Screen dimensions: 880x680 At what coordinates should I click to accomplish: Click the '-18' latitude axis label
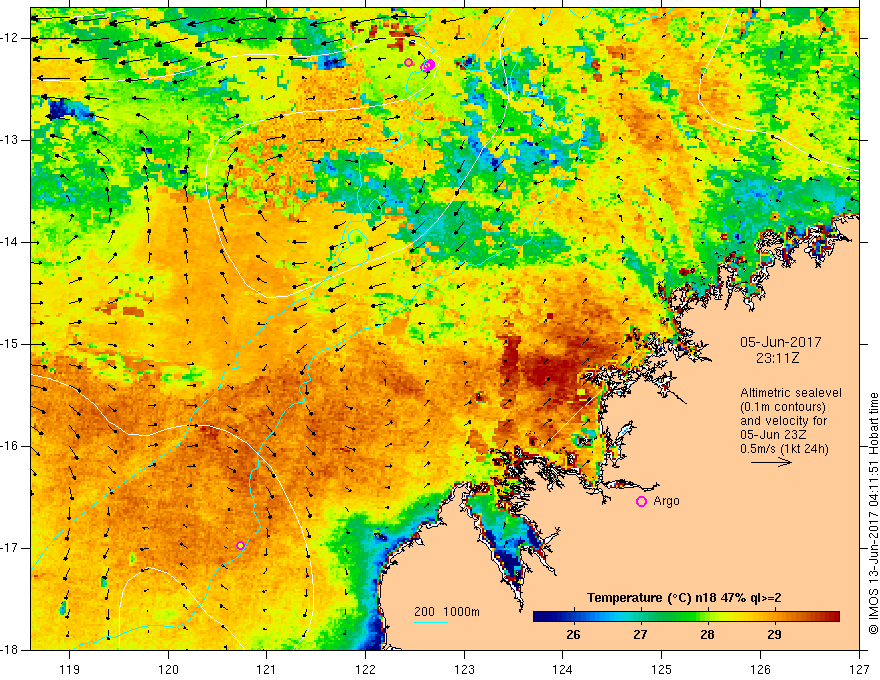pos(11,650)
